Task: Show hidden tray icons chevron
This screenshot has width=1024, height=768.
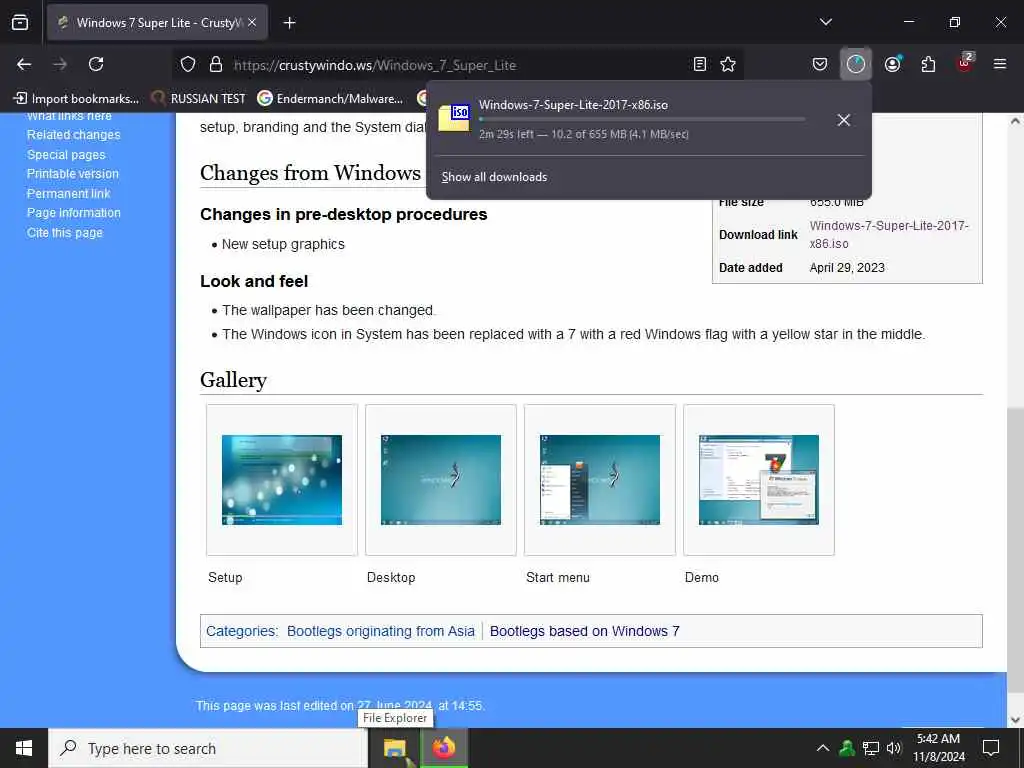Action: tap(823, 748)
